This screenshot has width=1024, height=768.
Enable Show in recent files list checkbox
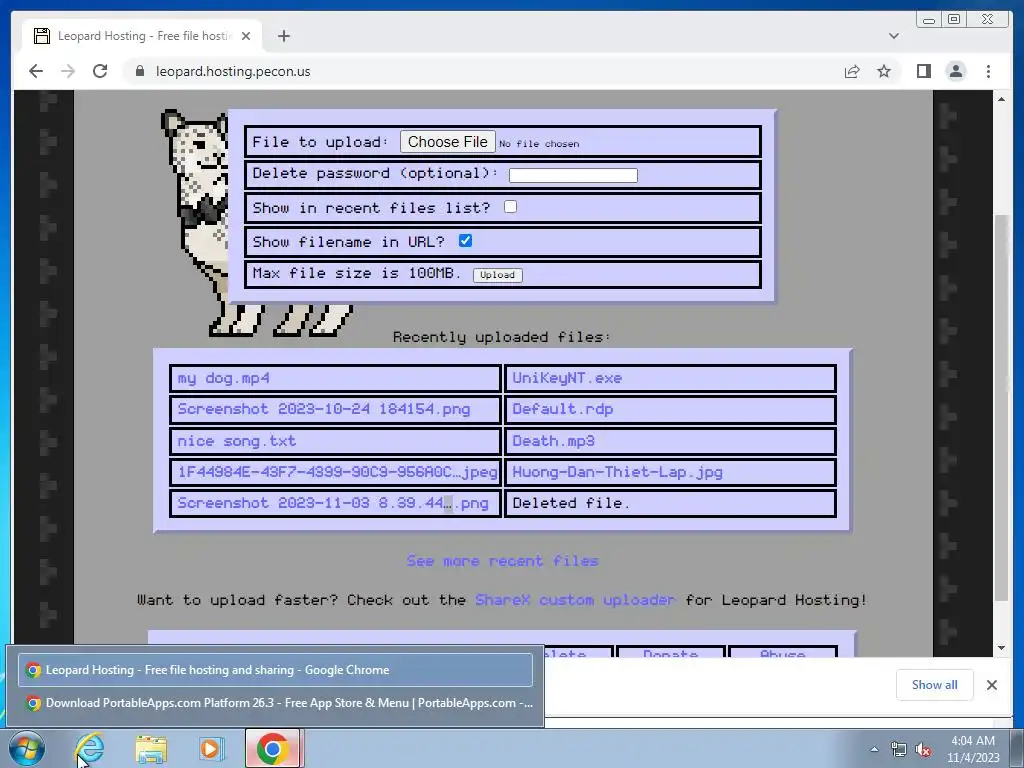[510, 206]
